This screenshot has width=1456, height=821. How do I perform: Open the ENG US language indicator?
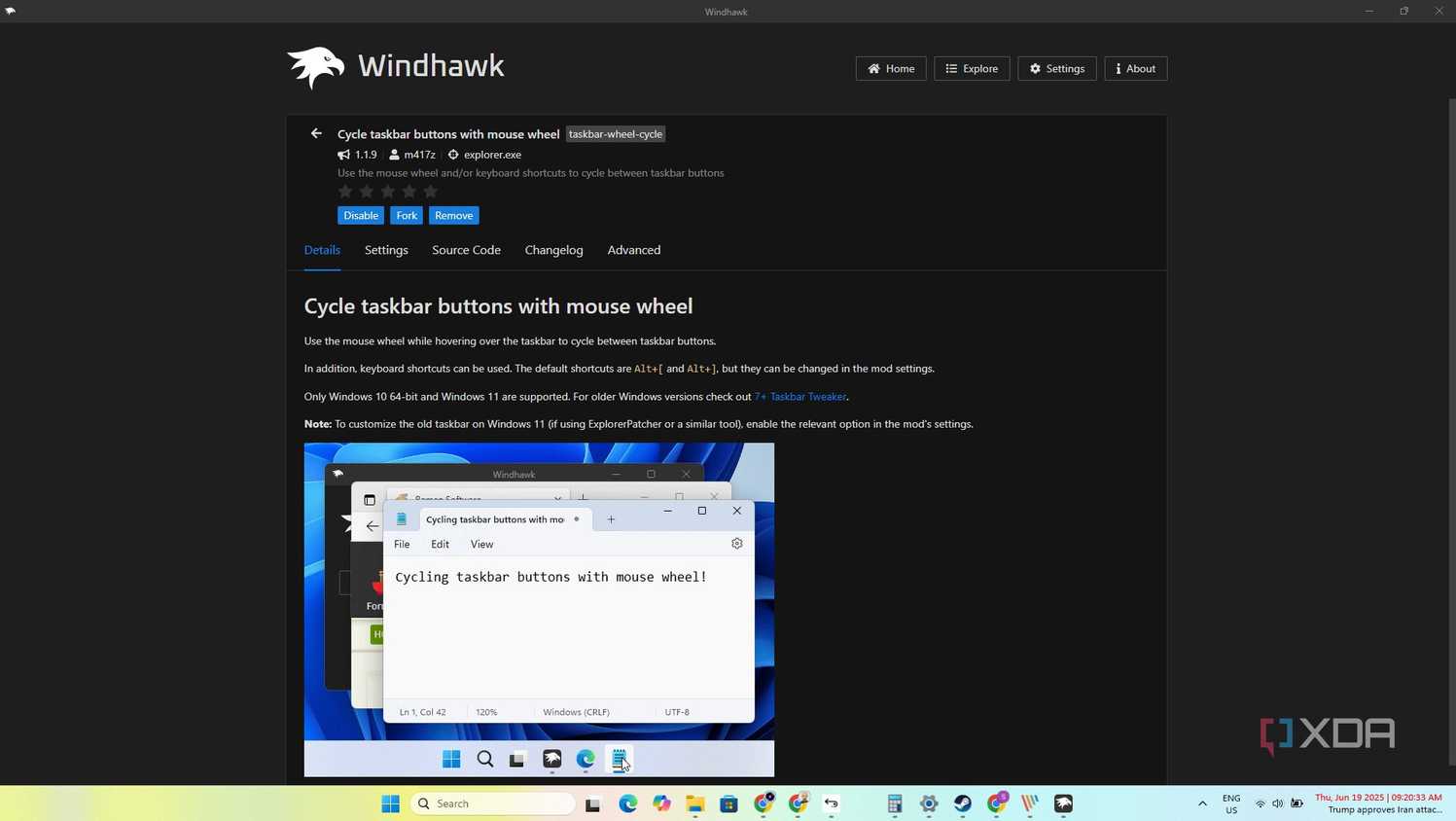[x=1231, y=803]
